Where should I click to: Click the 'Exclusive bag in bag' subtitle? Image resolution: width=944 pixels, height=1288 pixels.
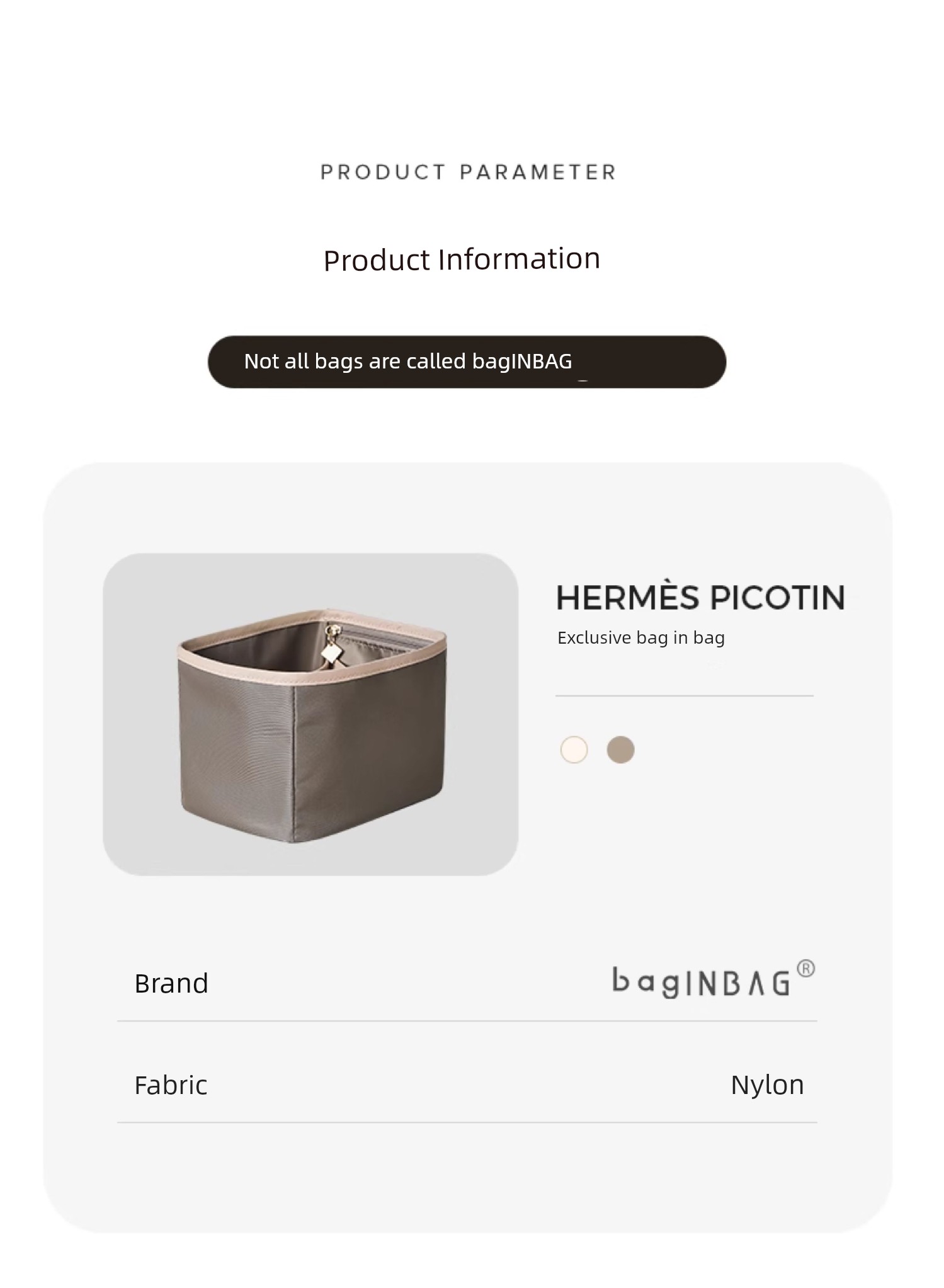click(641, 638)
